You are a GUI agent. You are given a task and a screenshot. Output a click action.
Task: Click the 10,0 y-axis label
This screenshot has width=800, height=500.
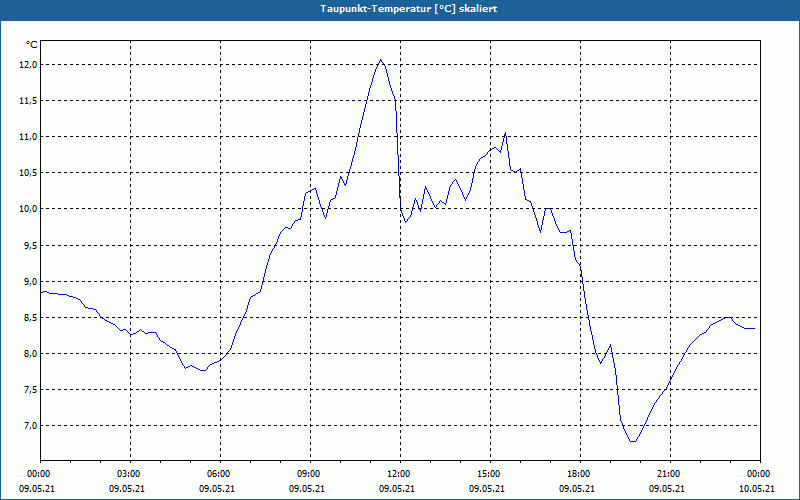(29, 209)
